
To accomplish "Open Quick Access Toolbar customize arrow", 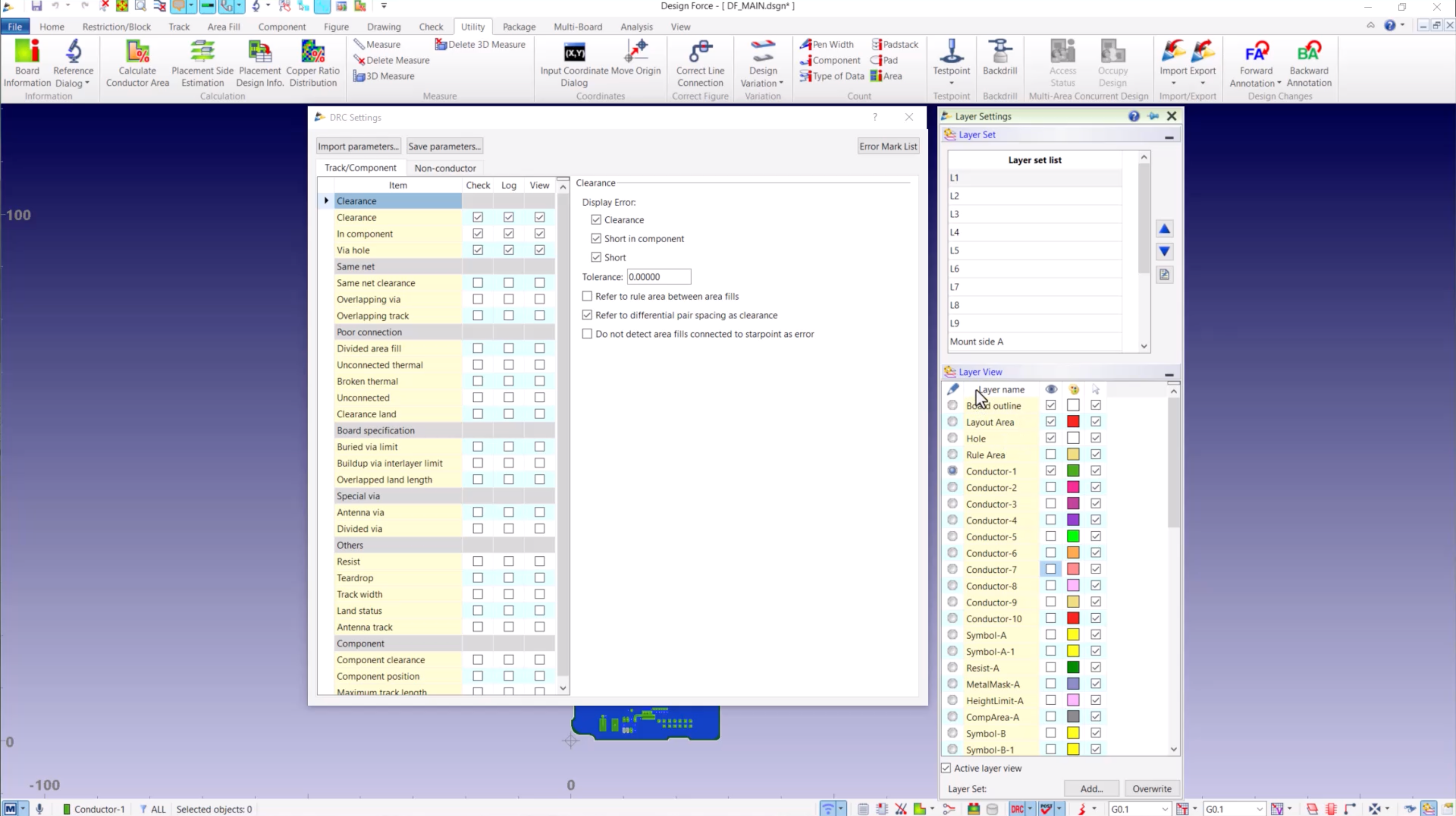I will pos(384,6).
